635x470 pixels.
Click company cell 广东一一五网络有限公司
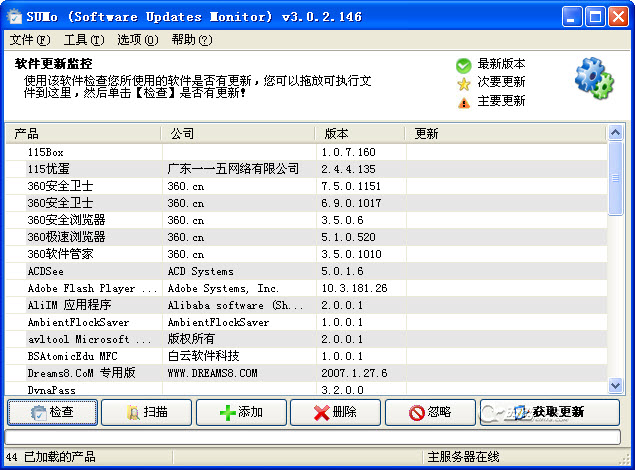pyautogui.click(x=233, y=169)
